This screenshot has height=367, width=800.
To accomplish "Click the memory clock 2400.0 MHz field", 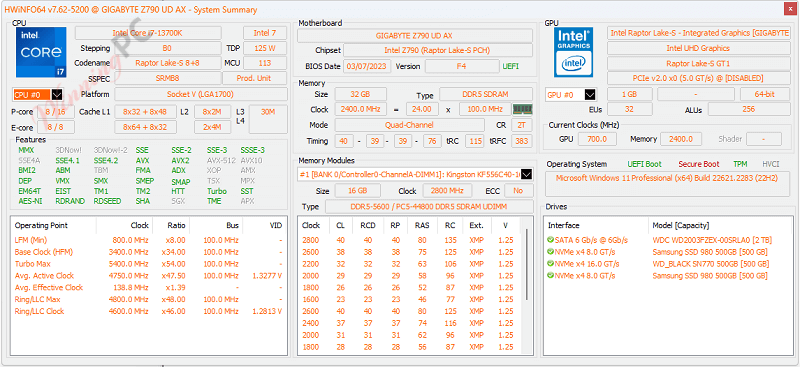I will 360,109.
